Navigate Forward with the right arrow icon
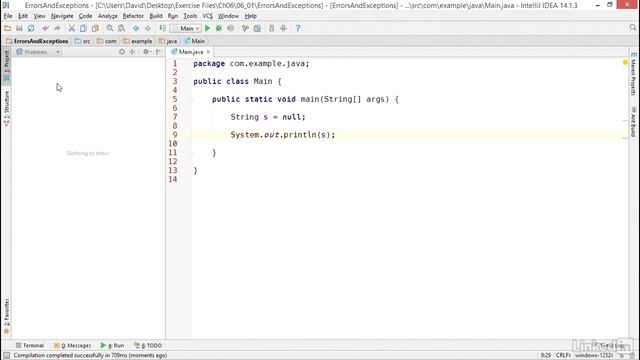This screenshot has height=360, width=640. (148, 28)
